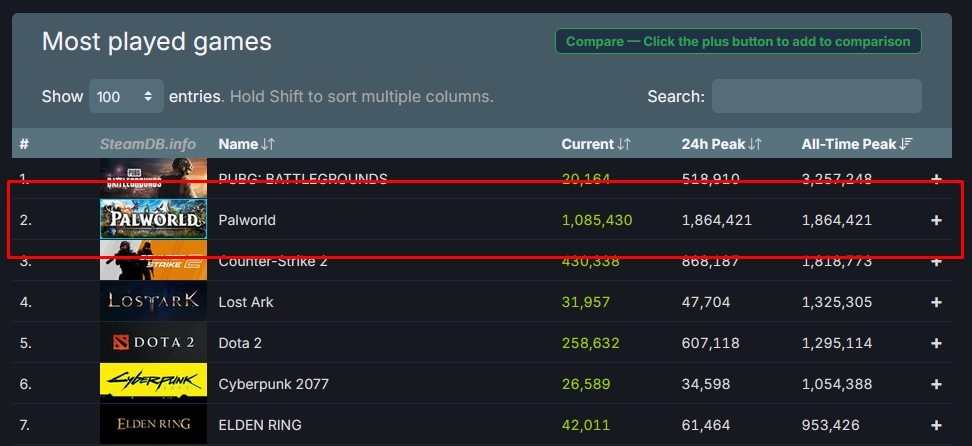Select Lost Ark current players 31,957
Screen dimensions: 972x446
tap(586, 302)
